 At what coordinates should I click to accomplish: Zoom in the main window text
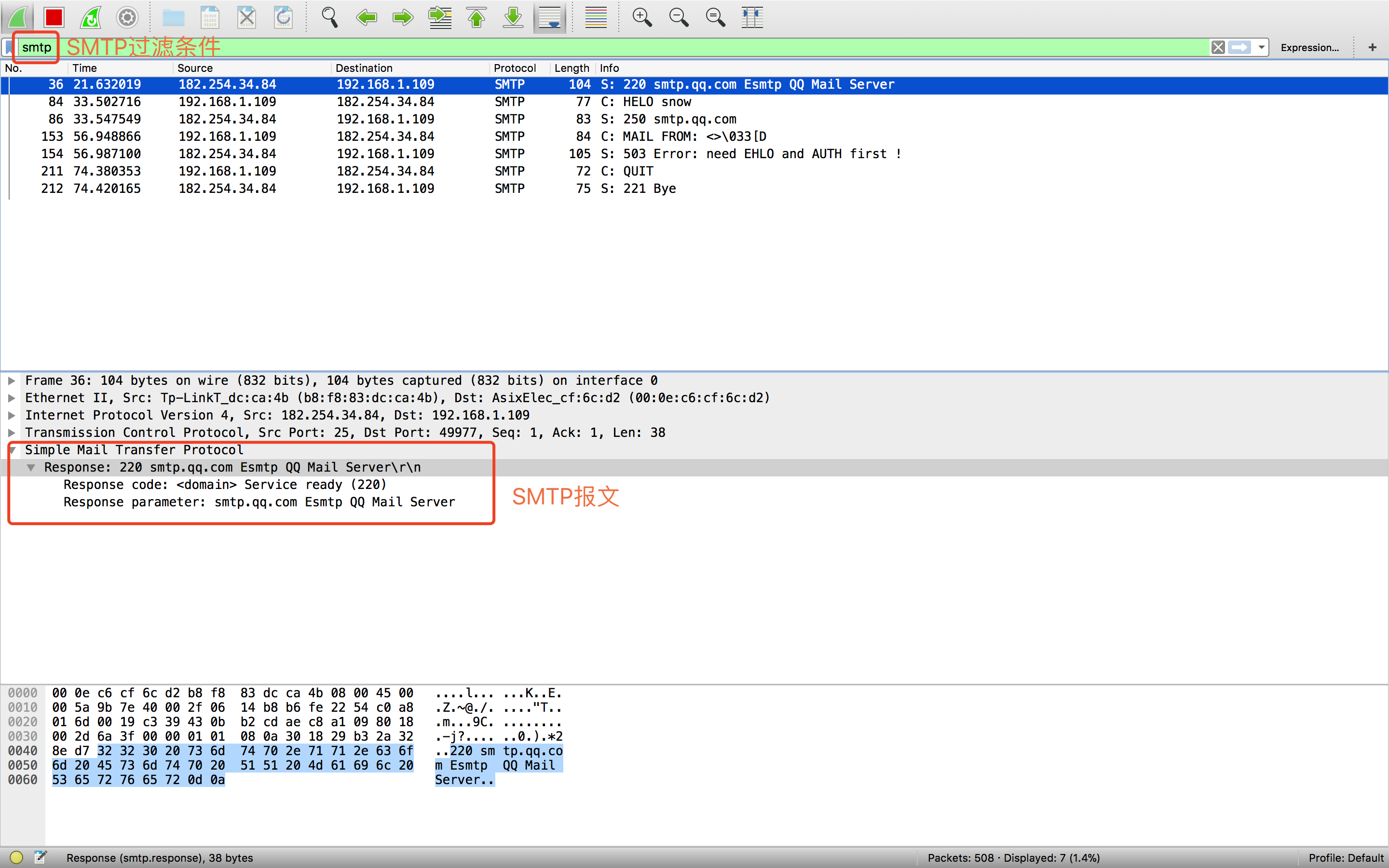pos(642,18)
